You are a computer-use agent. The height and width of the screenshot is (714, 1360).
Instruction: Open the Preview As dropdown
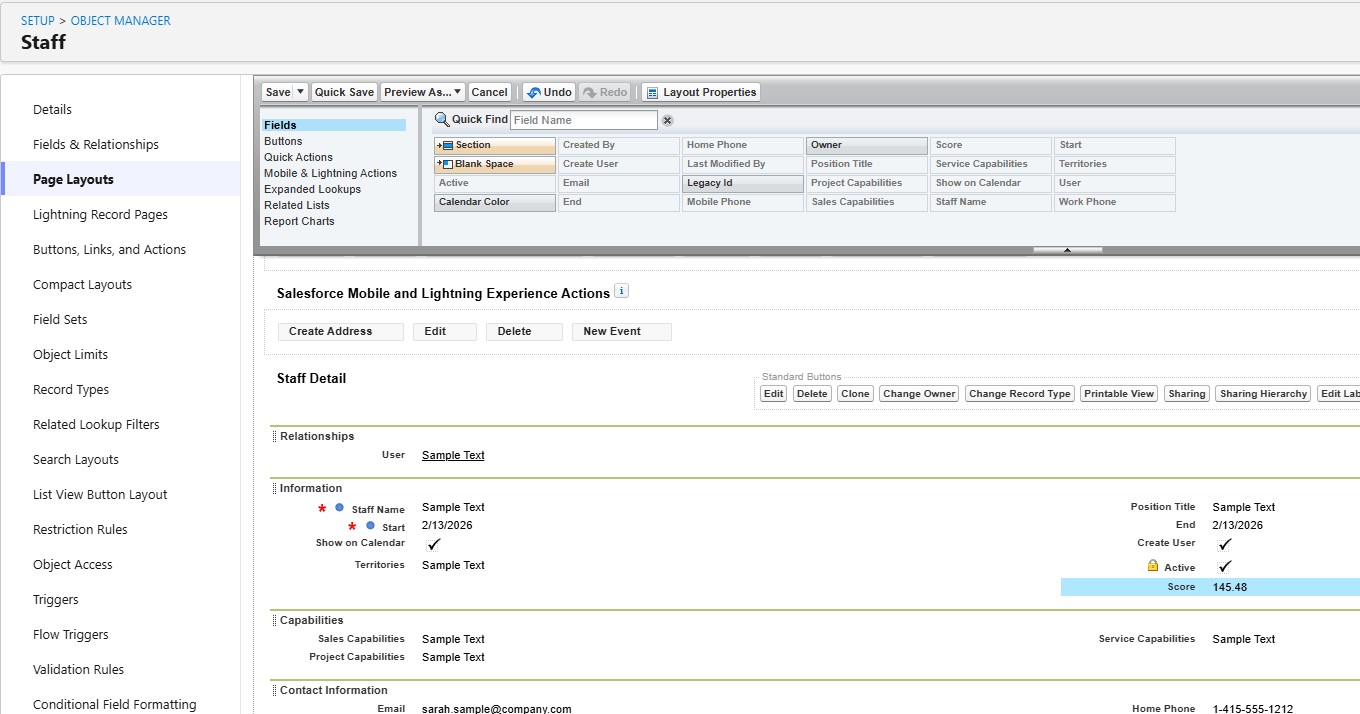pos(423,92)
